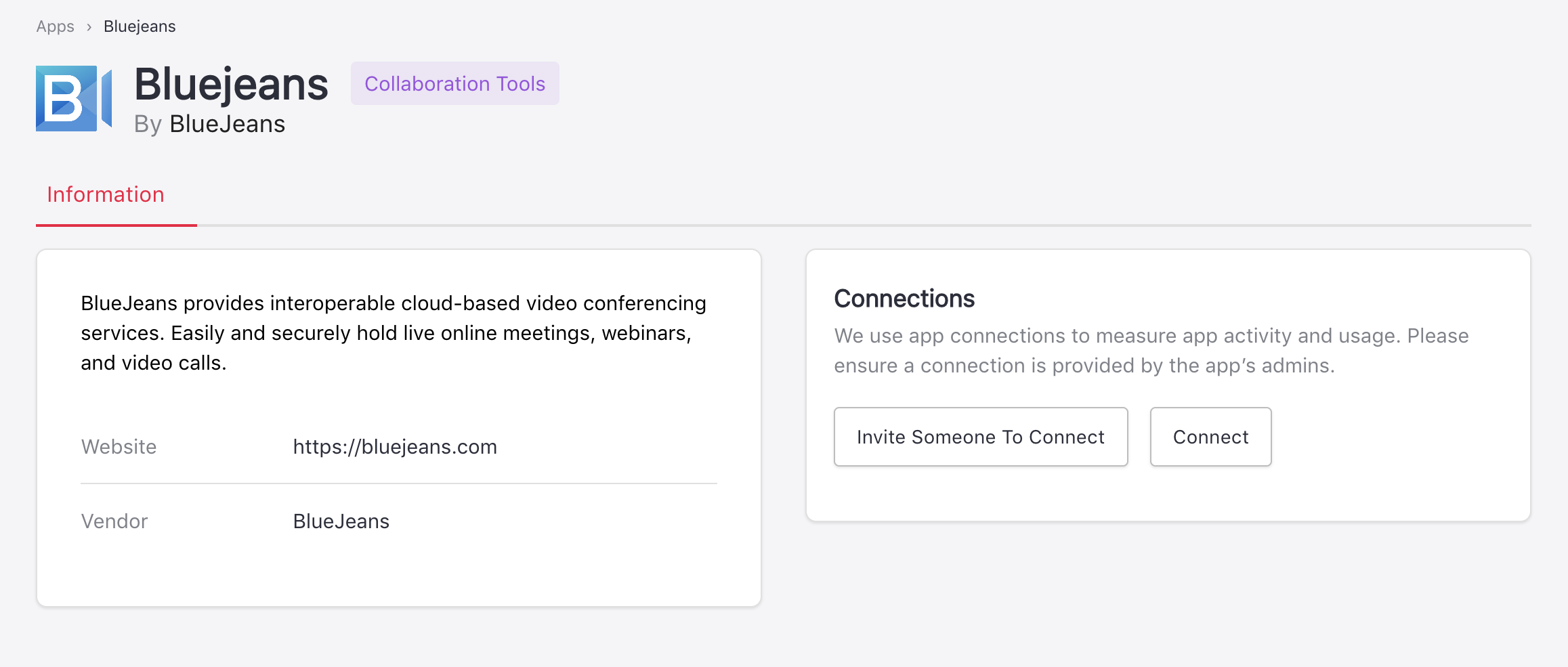
Task: Click the gray tab bar divider line
Action: pos(864,225)
